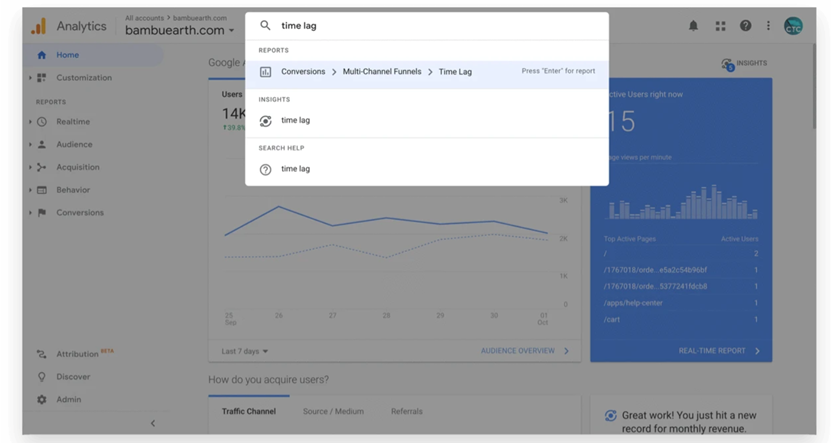
Task: Click the user account avatar
Action: point(793,26)
